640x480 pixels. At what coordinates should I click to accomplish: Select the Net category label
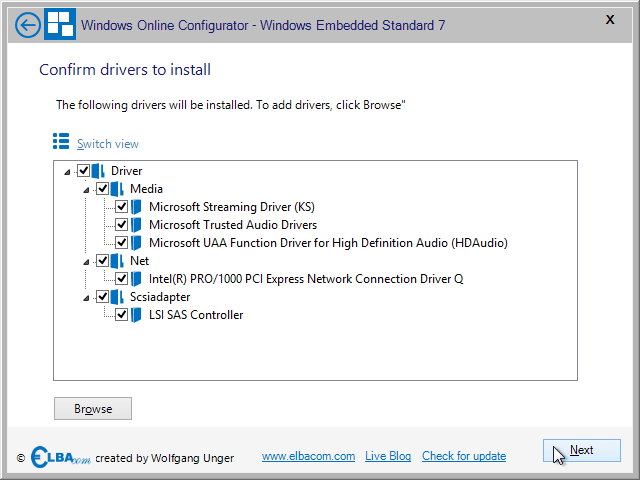point(140,261)
